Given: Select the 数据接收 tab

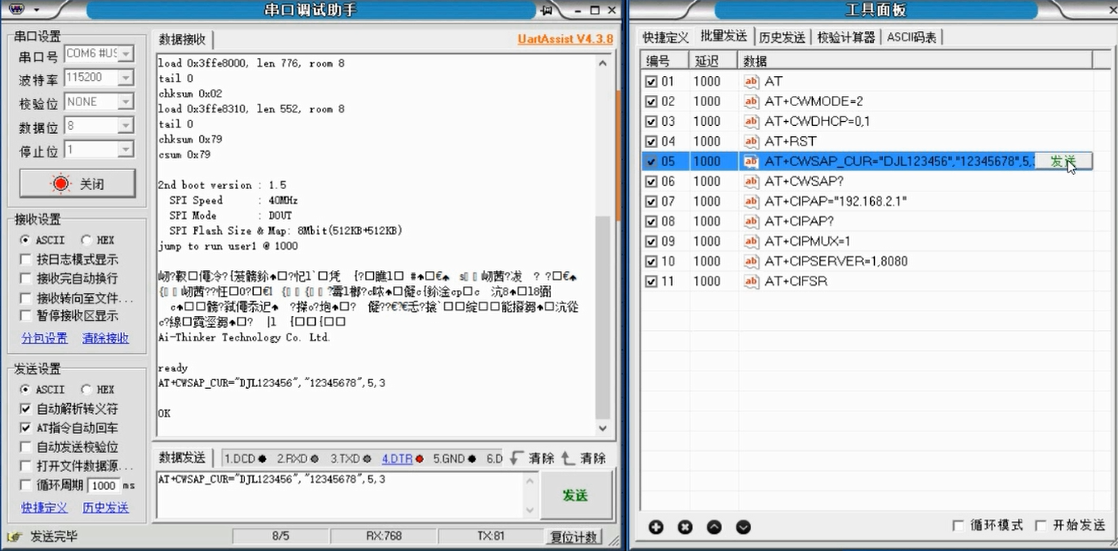Looking at the screenshot, I should (183, 38).
